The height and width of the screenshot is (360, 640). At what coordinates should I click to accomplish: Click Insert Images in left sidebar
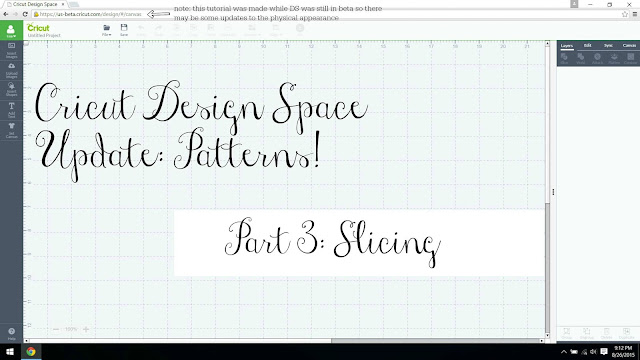[x=11, y=50]
